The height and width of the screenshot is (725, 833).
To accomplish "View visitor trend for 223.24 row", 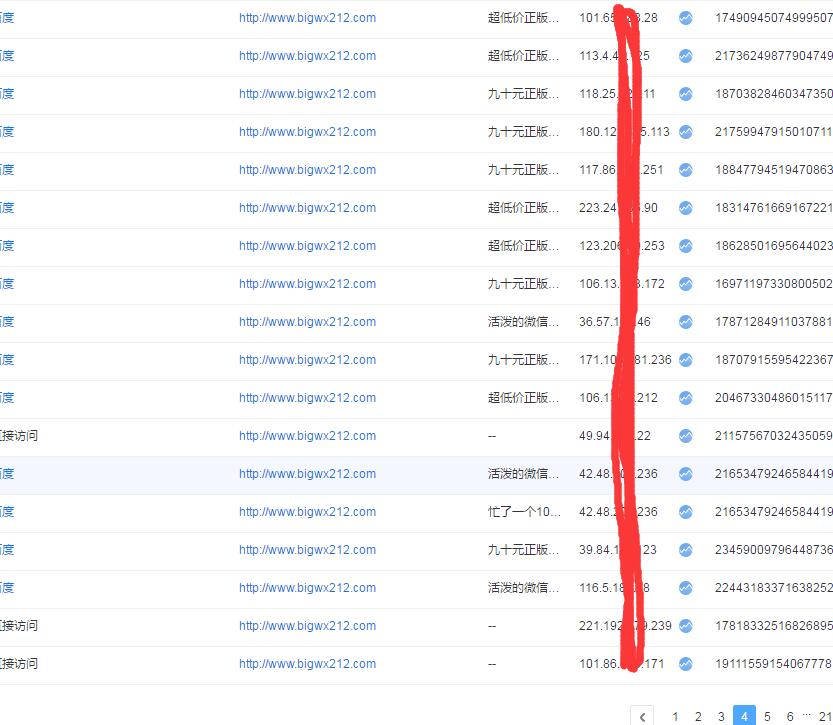I will click(686, 208).
